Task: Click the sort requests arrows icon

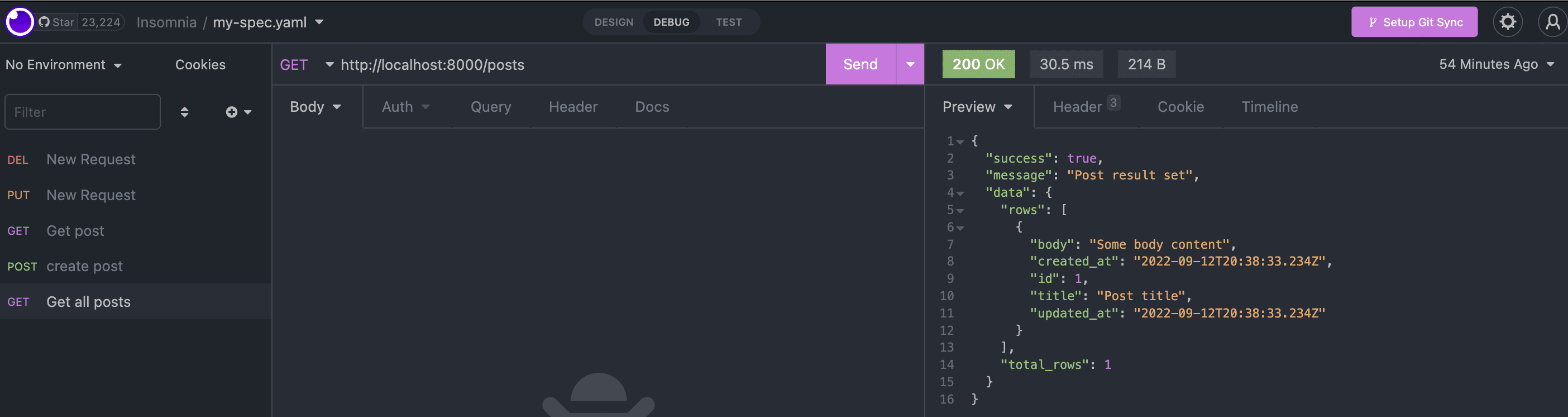Action: (184, 112)
